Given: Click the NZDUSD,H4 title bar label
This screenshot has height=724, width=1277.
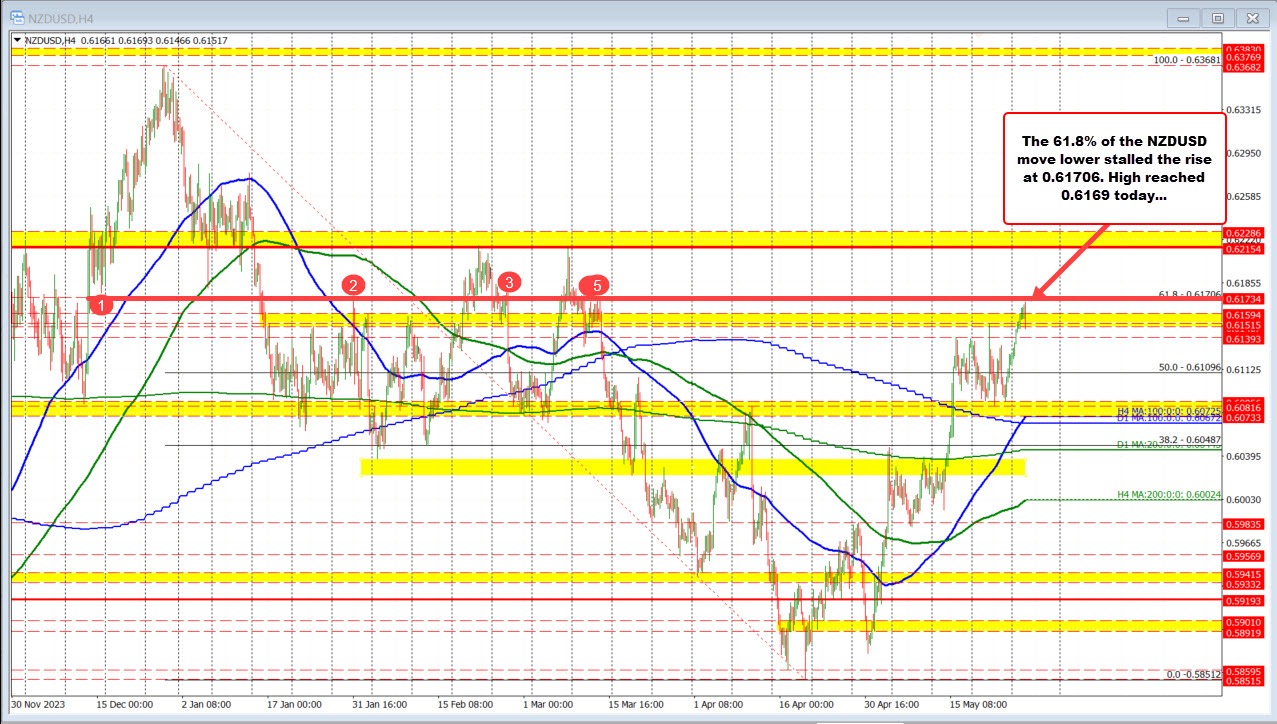Looking at the screenshot, I should [60, 17].
